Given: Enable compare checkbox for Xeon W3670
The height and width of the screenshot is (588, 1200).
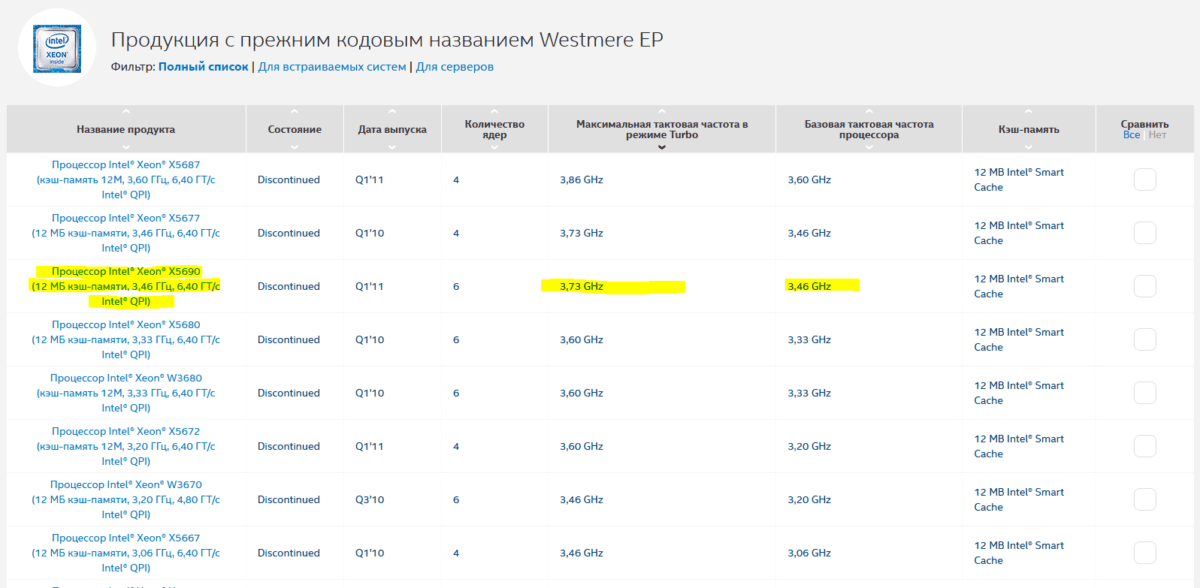Looking at the screenshot, I should [x=1145, y=499].
